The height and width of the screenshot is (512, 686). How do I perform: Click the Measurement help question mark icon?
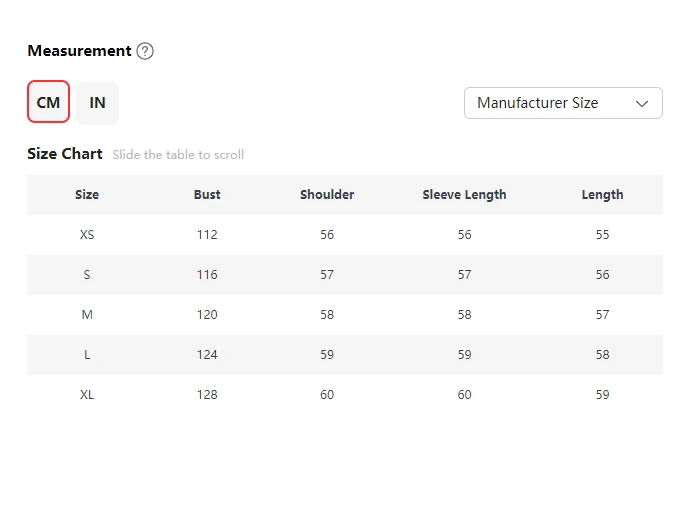[145, 51]
